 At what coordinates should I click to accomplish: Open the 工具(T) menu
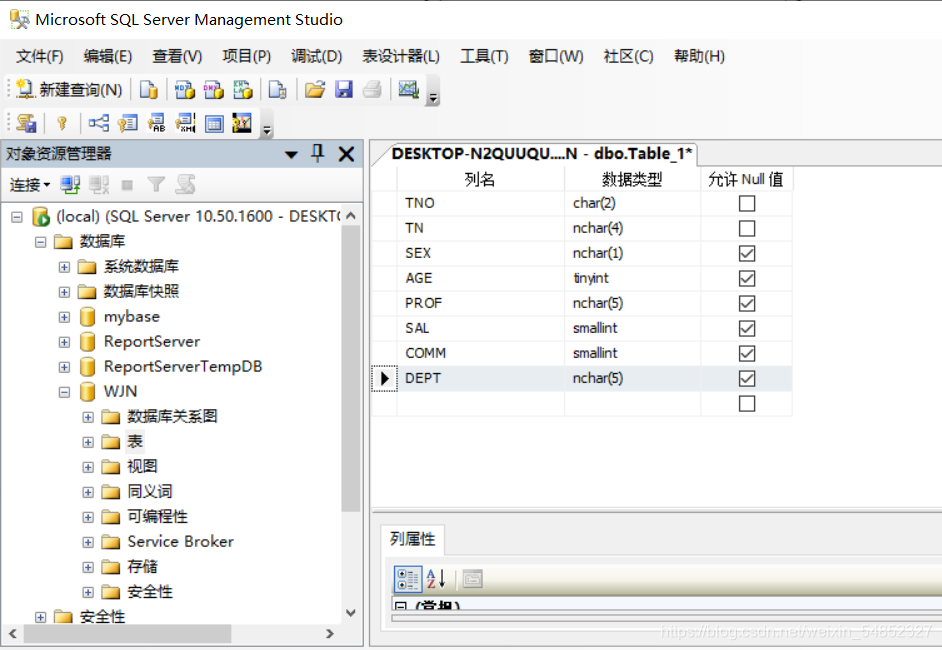point(484,56)
